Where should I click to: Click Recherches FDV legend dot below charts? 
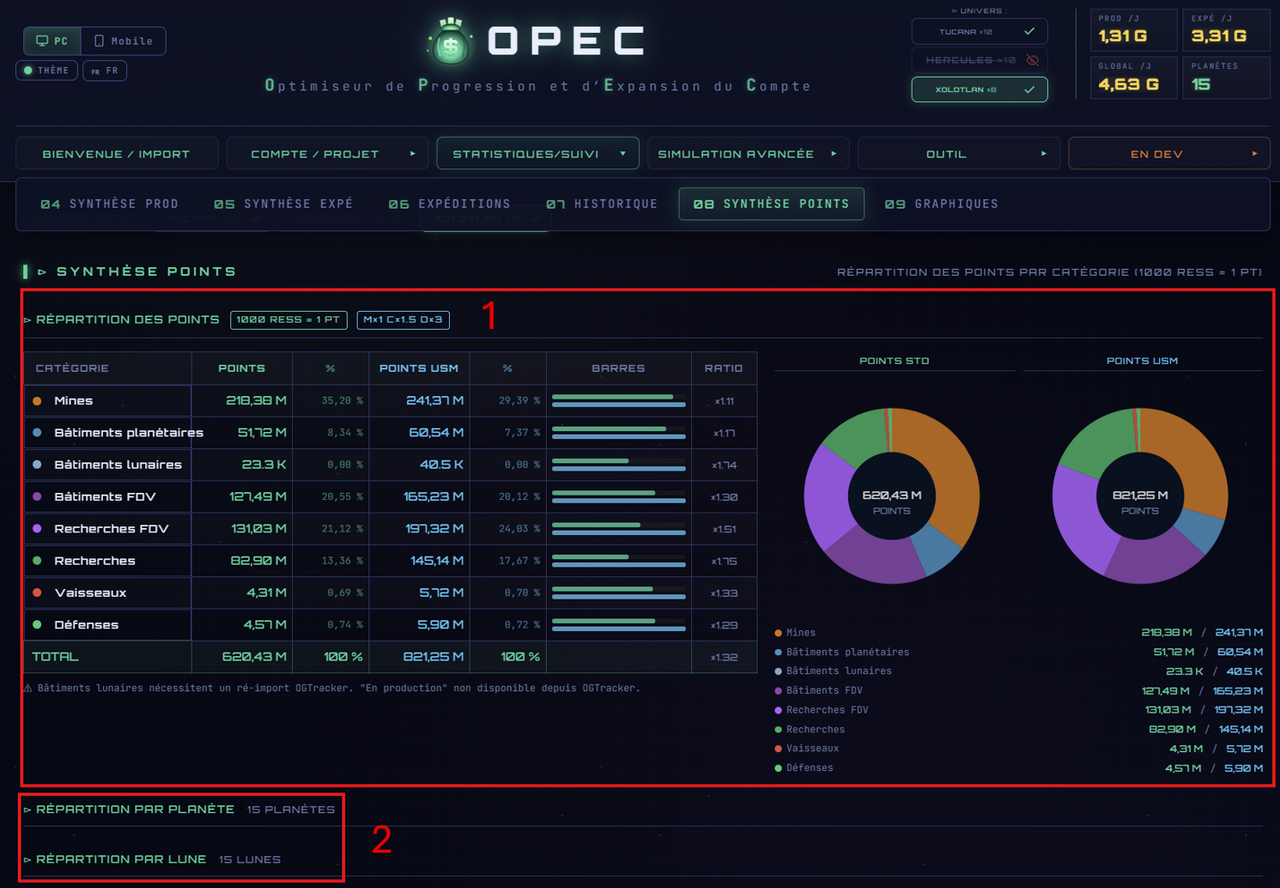(778, 710)
